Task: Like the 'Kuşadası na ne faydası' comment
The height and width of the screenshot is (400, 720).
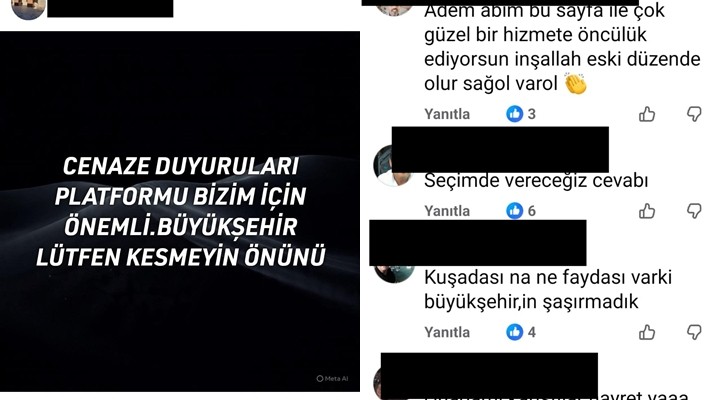Action: click(647, 332)
